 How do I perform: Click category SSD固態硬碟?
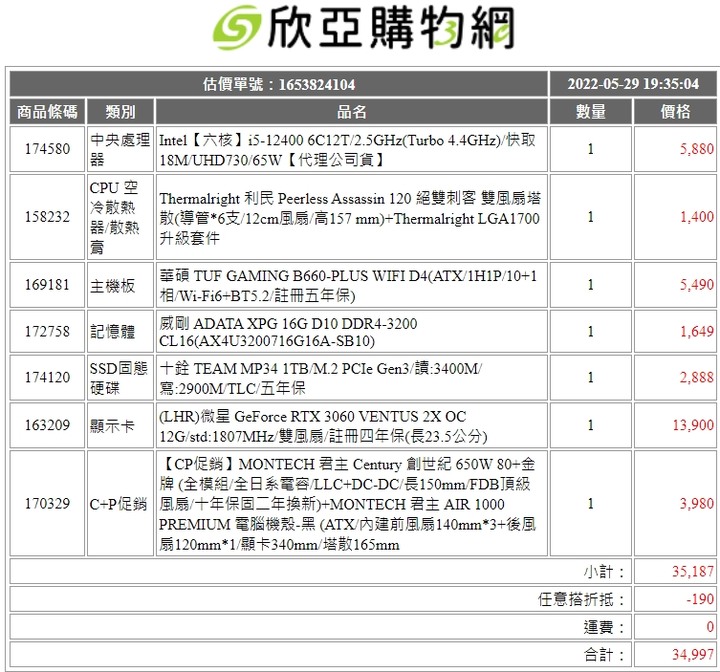(x=118, y=378)
